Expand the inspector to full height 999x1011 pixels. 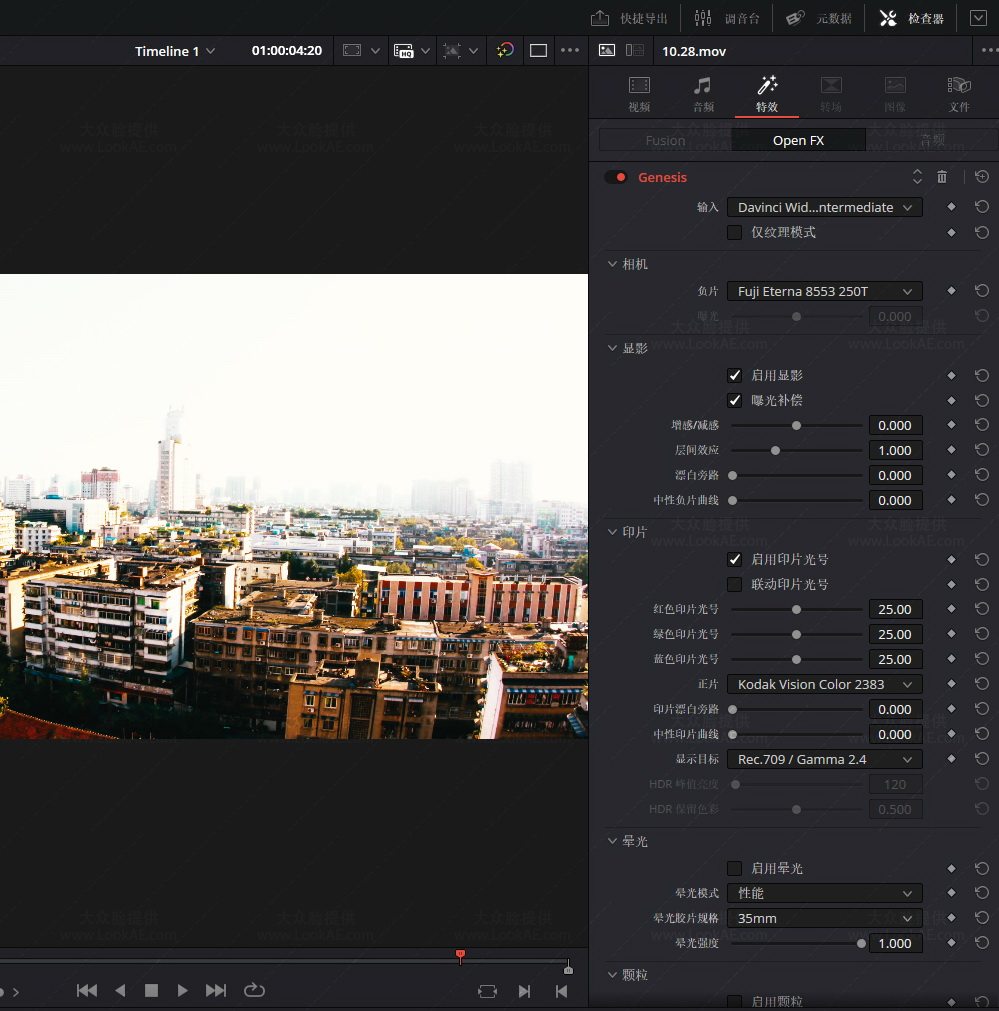click(978, 18)
